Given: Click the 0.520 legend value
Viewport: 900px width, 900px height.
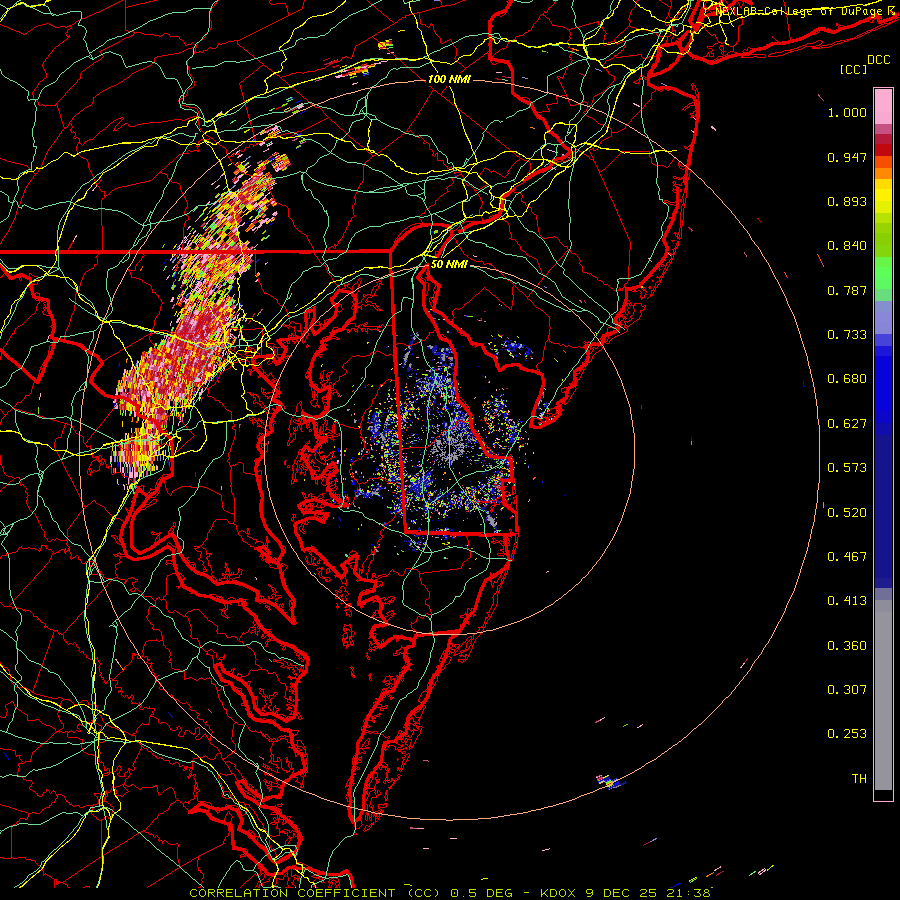Looking at the screenshot, I should coord(847,513).
